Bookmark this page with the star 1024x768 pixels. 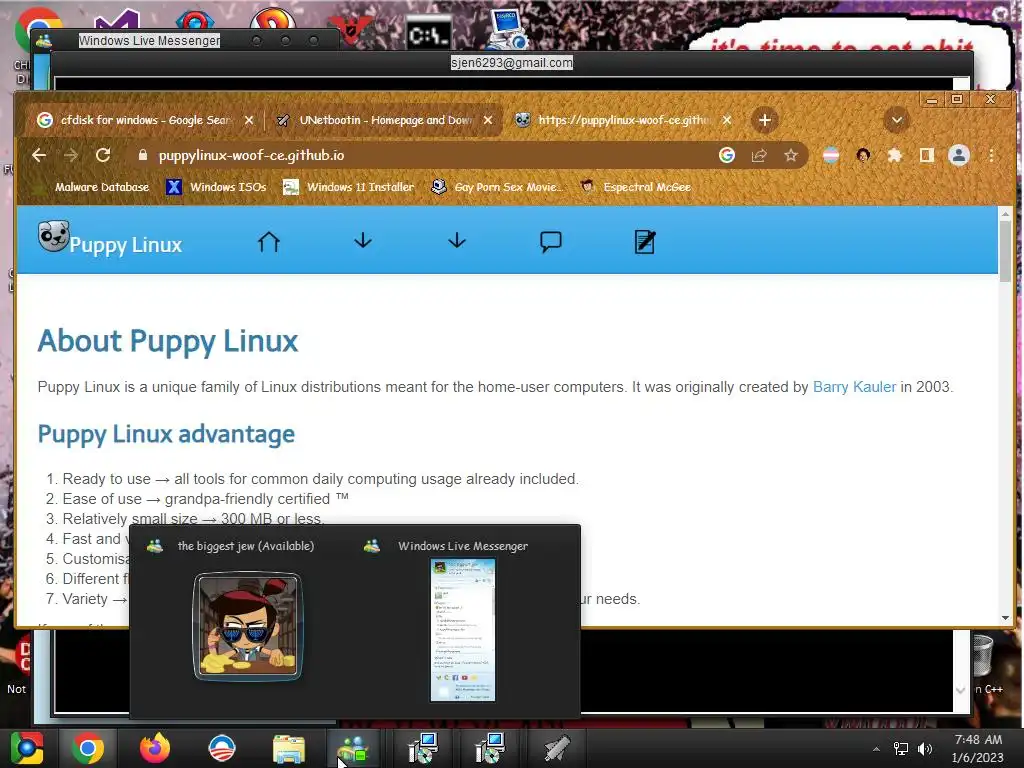pyautogui.click(x=791, y=155)
